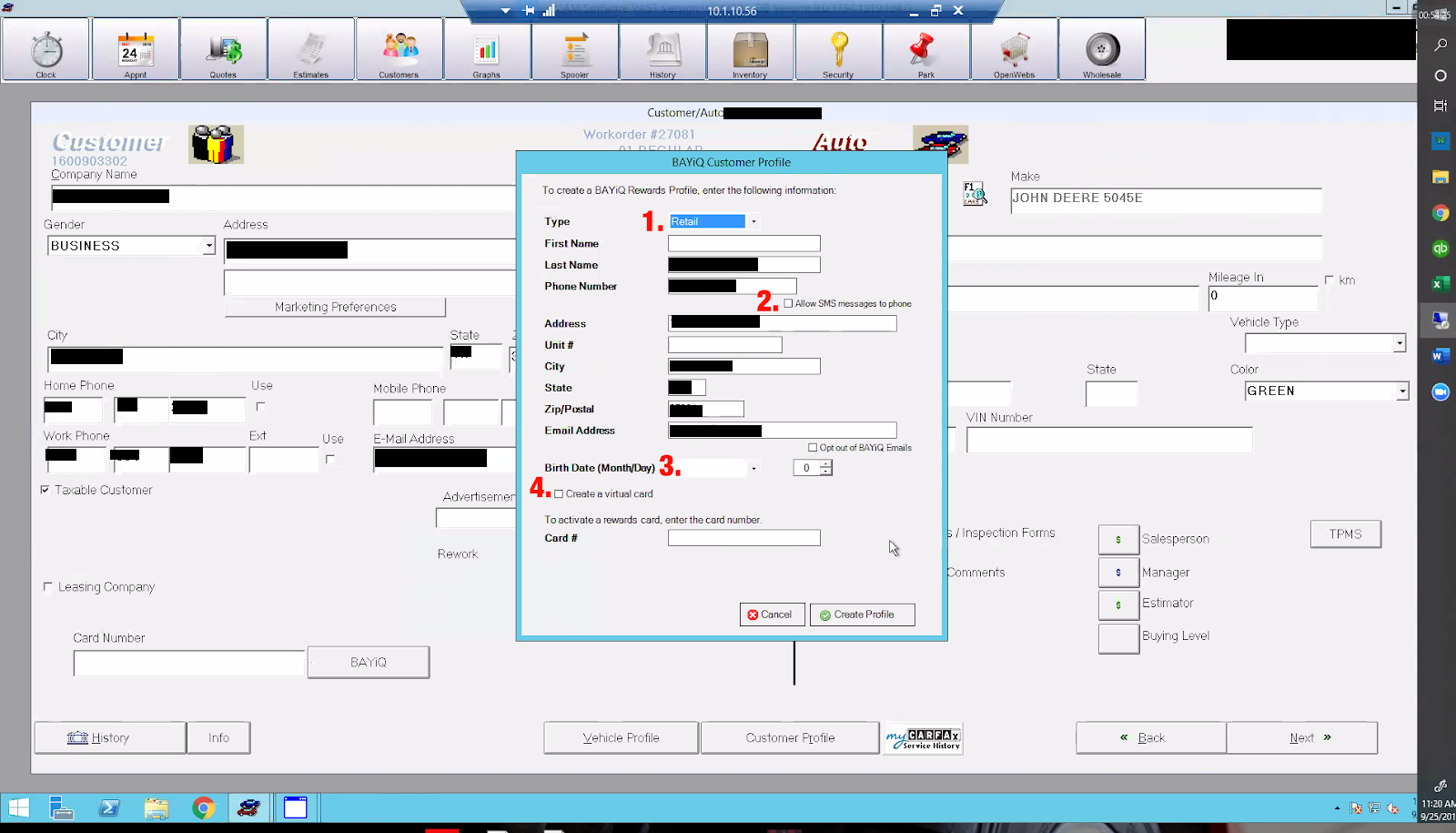Open the Park pushpin icon

925,50
